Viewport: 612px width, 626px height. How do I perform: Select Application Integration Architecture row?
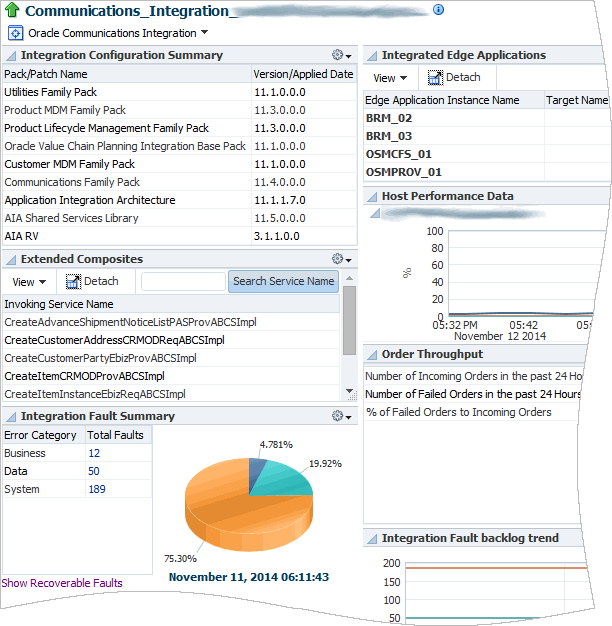coord(180,200)
